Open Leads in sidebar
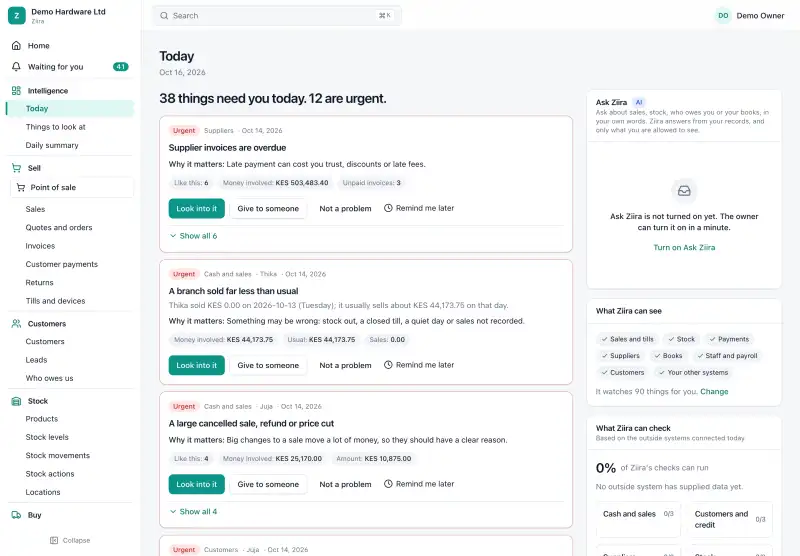The width and height of the screenshot is (800, 556). [x=36, y=360]
